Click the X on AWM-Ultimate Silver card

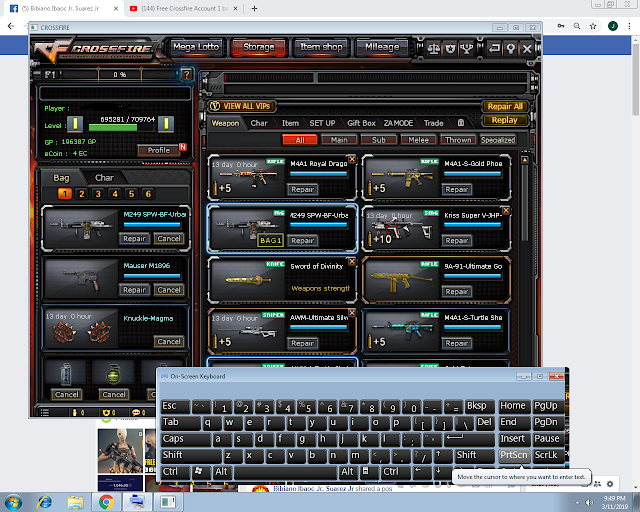coord(352,313)
